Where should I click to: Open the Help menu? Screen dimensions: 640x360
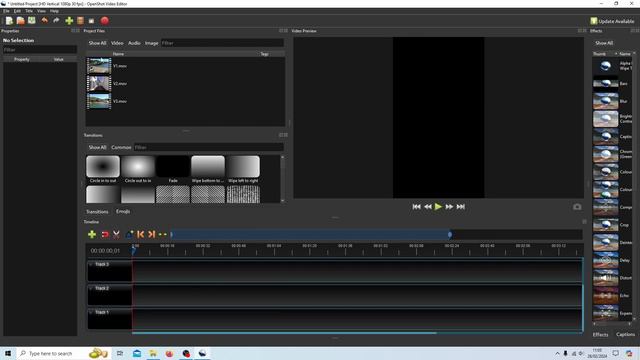[54, 11]
